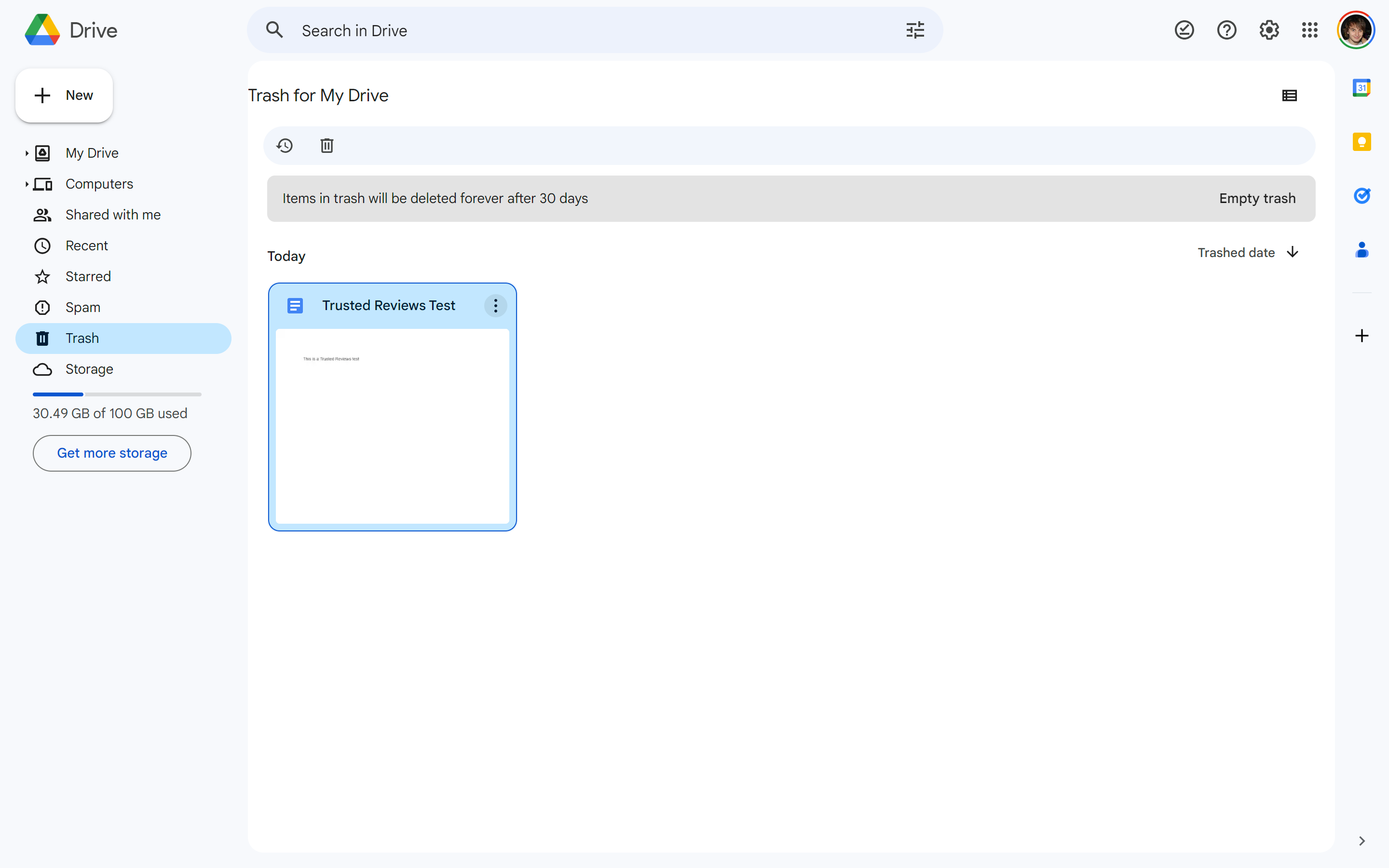The width and height of the screenshot is (1389, 868).
Task: Open Settings gear icon
Action: tap(1269, 30)
